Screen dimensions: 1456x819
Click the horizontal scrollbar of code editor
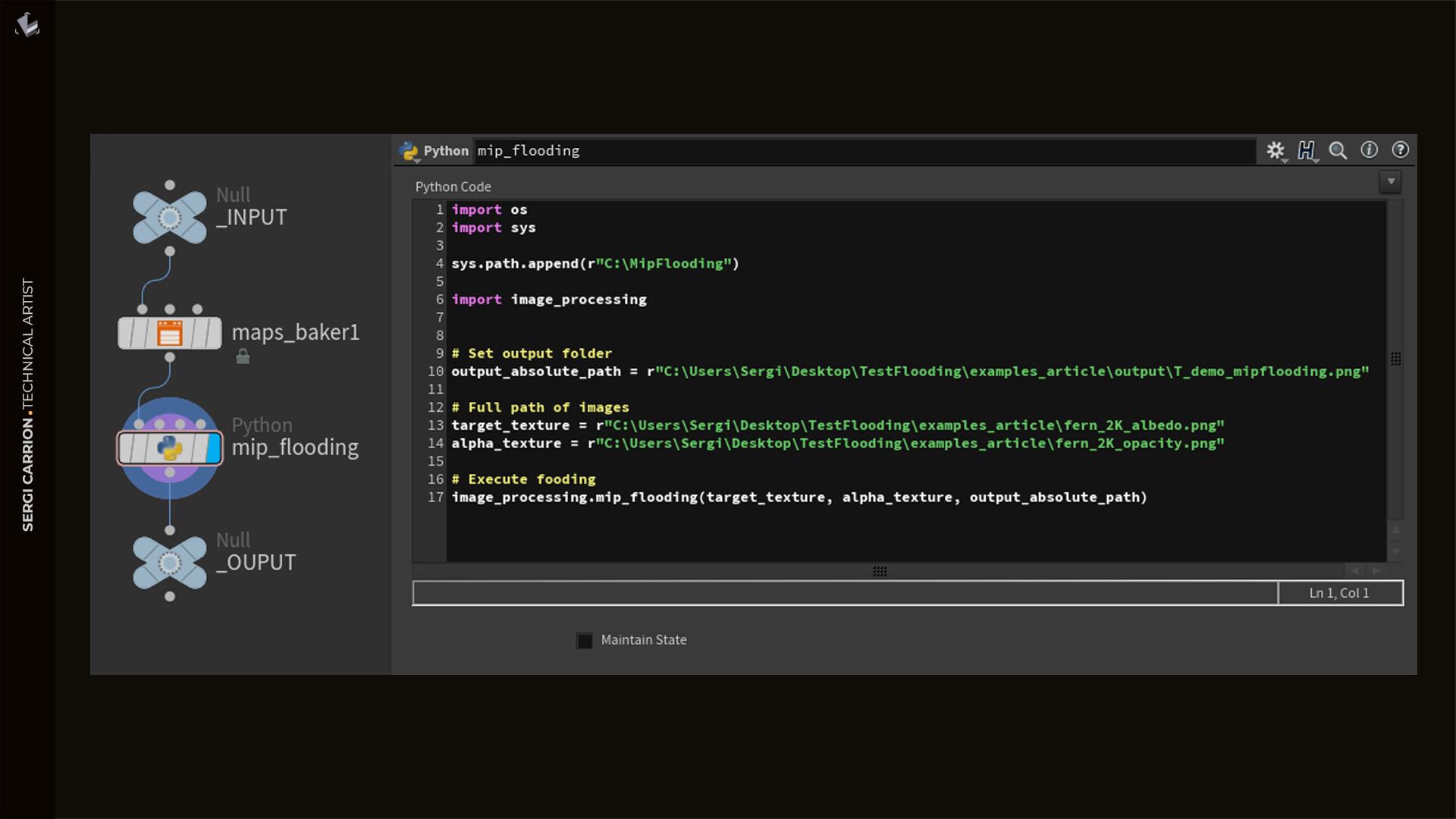(879, 571)
